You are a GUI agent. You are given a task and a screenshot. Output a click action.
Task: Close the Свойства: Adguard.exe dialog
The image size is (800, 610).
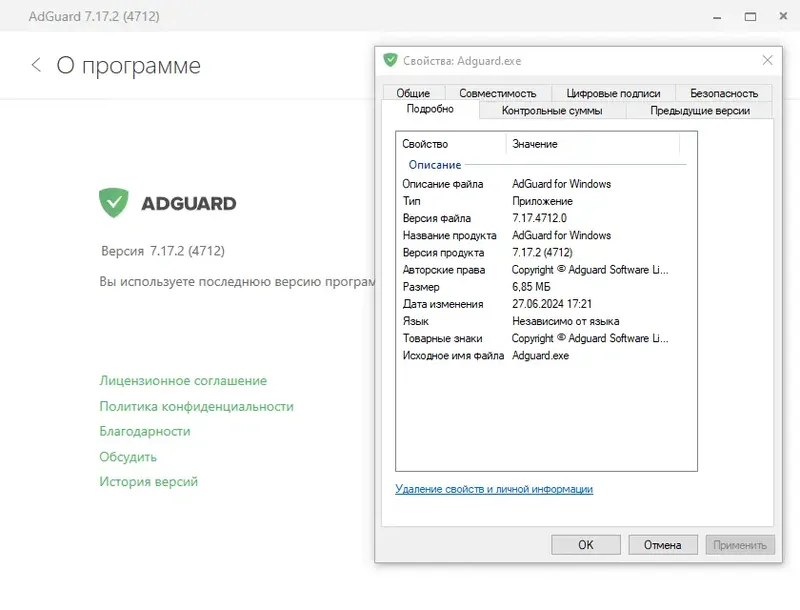point(767,60)
